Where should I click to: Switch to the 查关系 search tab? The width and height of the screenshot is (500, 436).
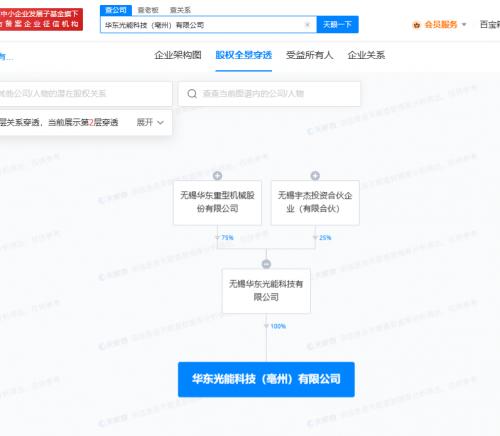180,10
